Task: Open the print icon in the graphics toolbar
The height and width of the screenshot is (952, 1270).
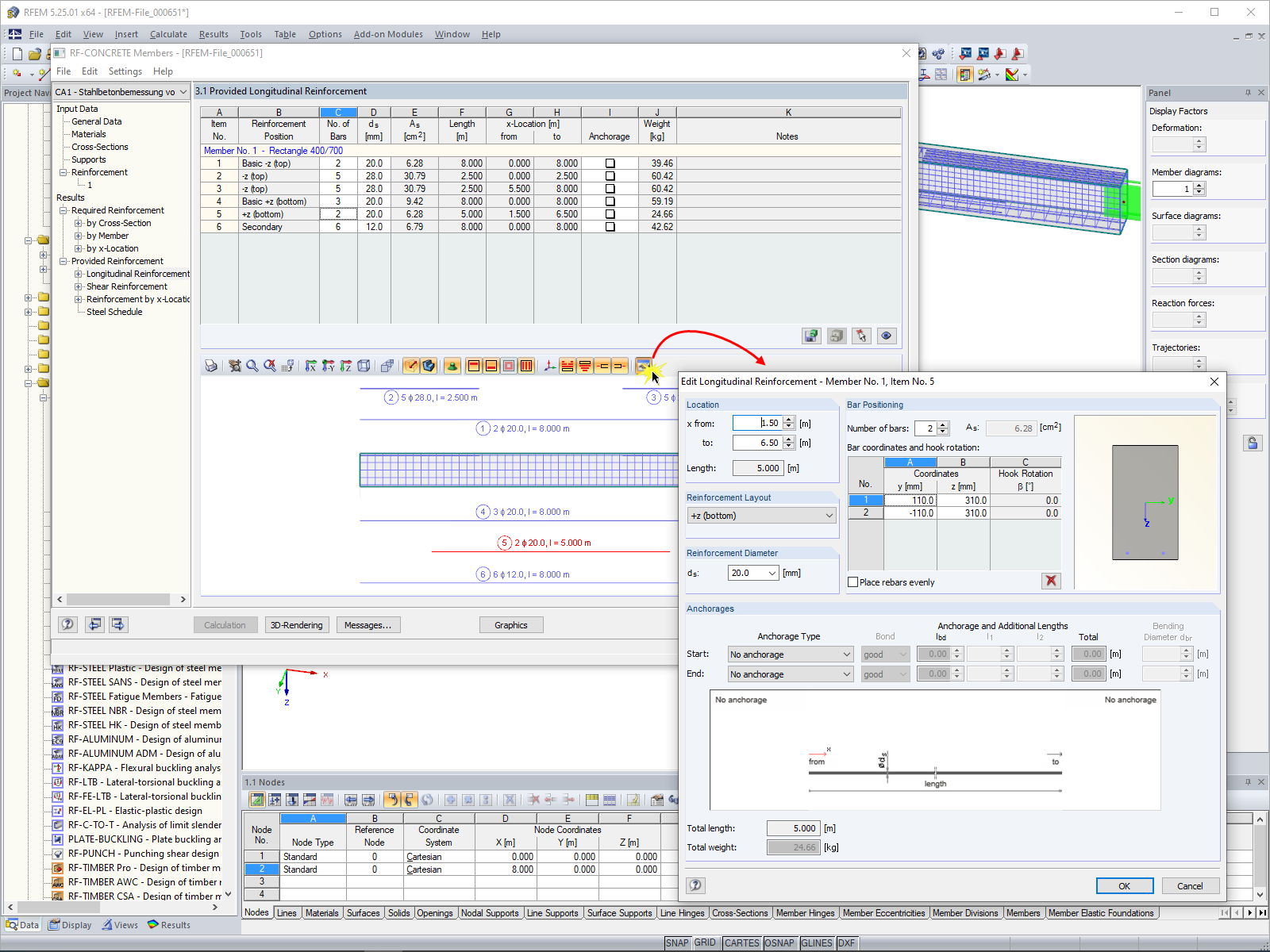Action: coord(210,366)
